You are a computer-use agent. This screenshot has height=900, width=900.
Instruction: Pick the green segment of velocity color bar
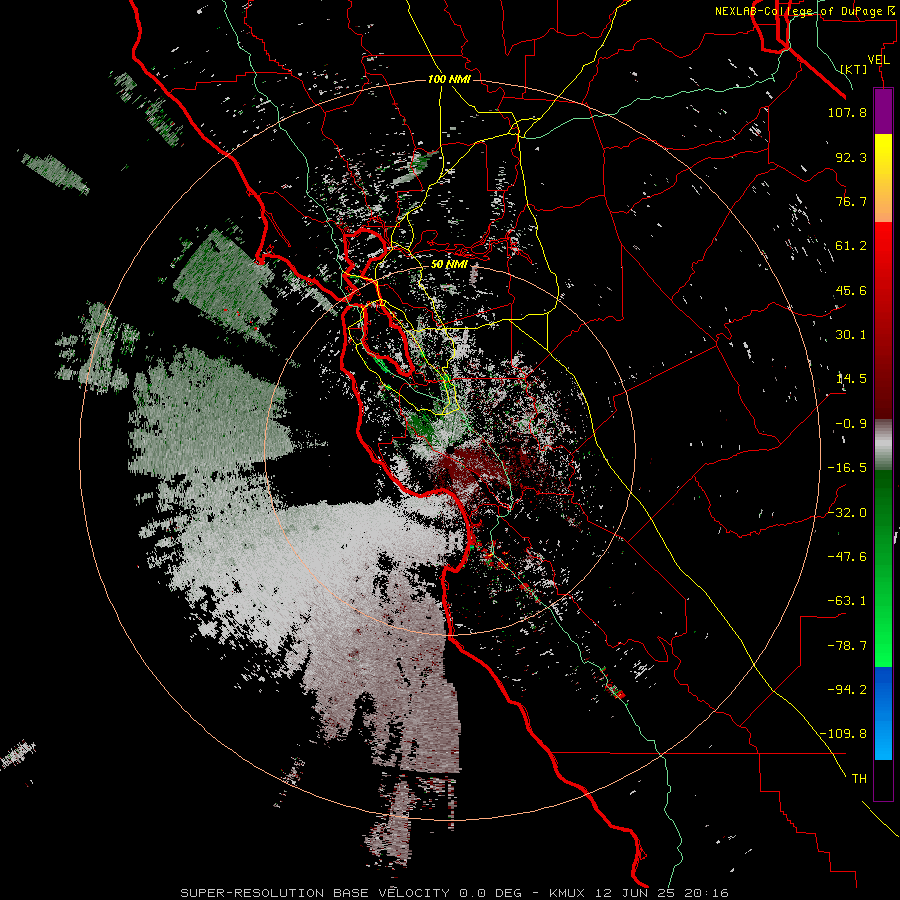pos(883,568)
